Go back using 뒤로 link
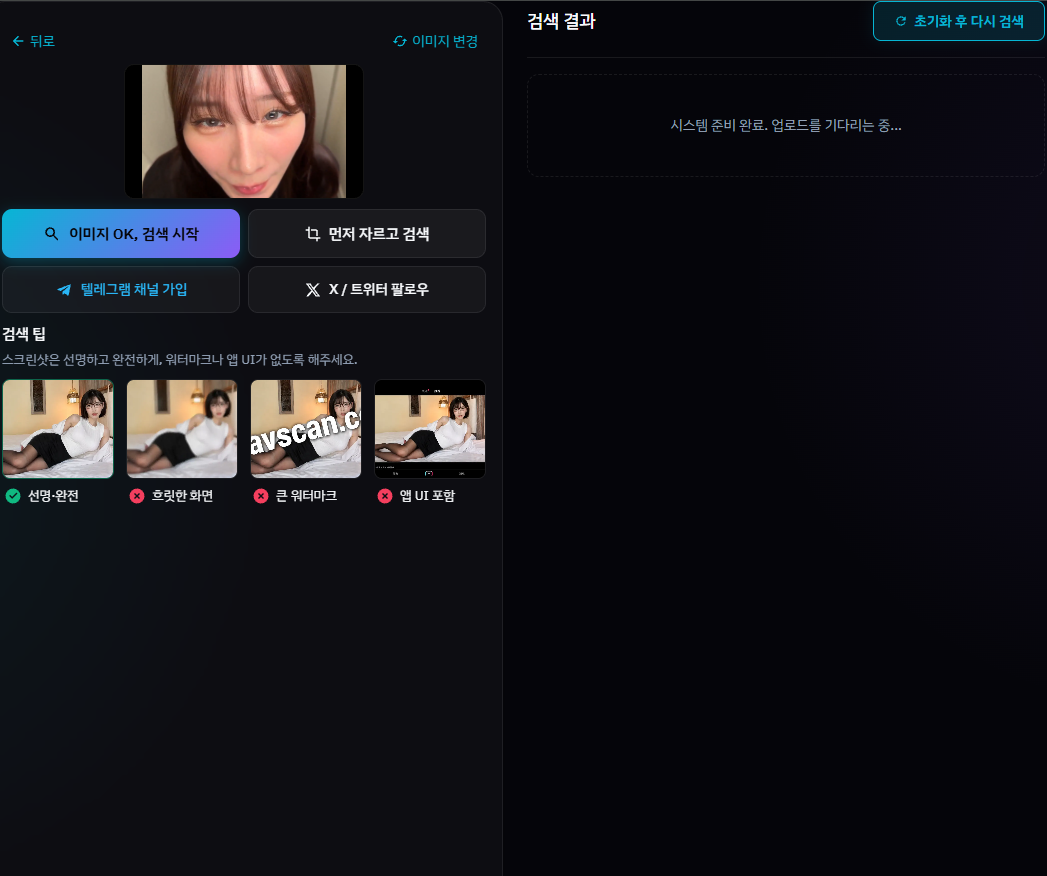1047x876 pixels. click(x=33, y=41)
